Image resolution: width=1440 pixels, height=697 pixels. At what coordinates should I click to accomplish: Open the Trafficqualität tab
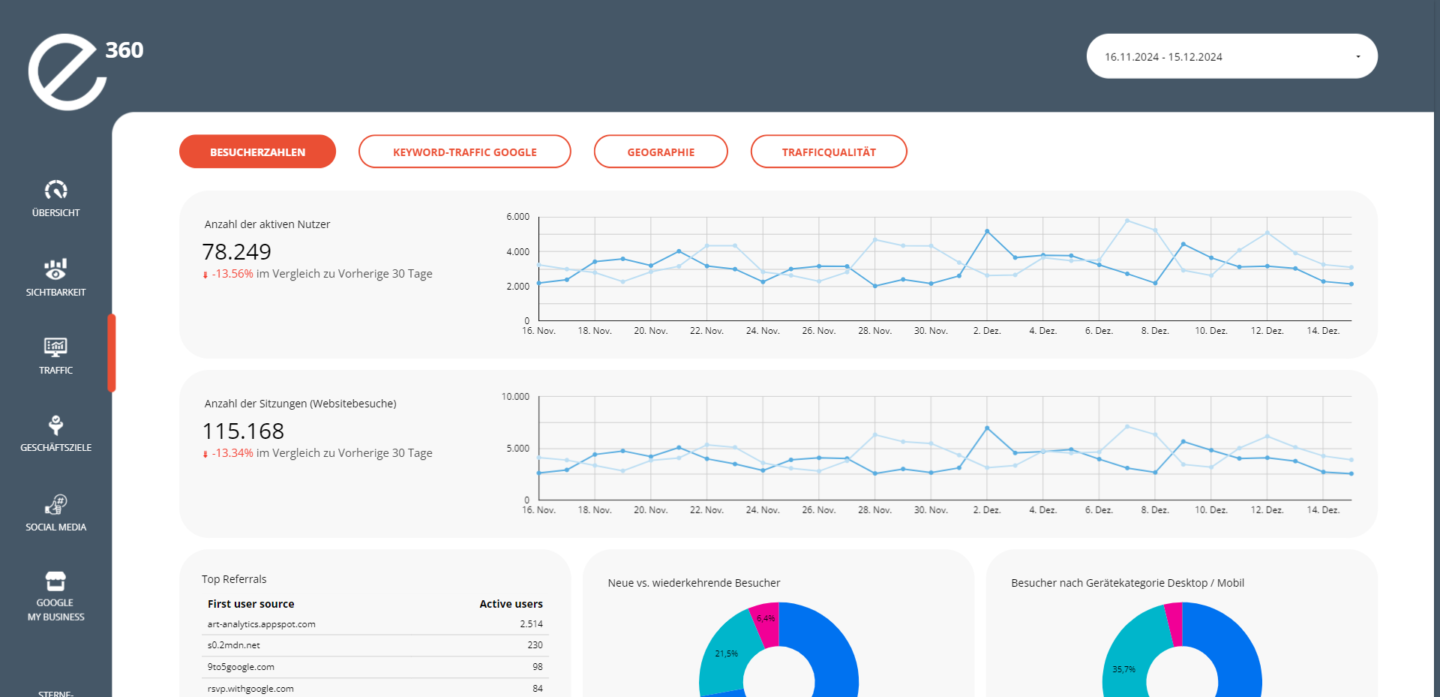click(828, 152)
